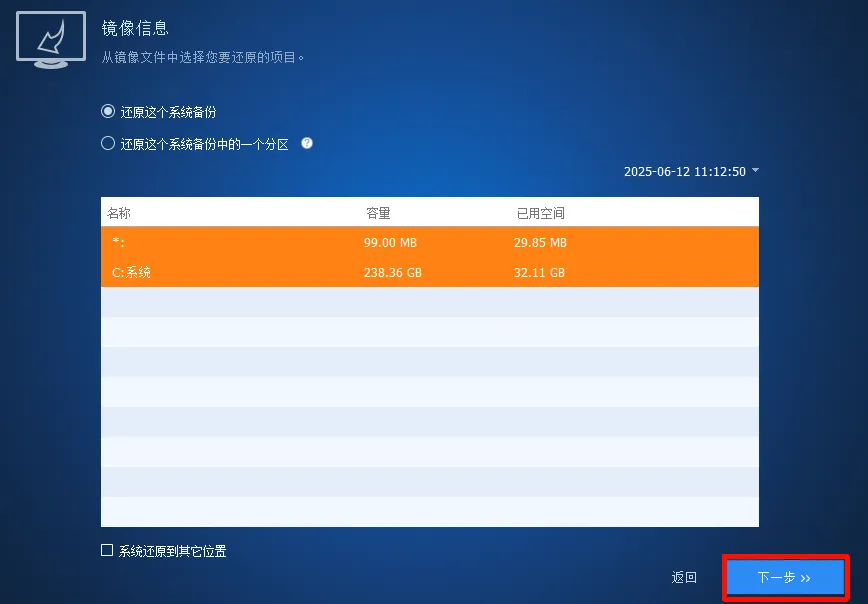
Task: Expand the backup version list arrow
Action: (x=756, y=171)
